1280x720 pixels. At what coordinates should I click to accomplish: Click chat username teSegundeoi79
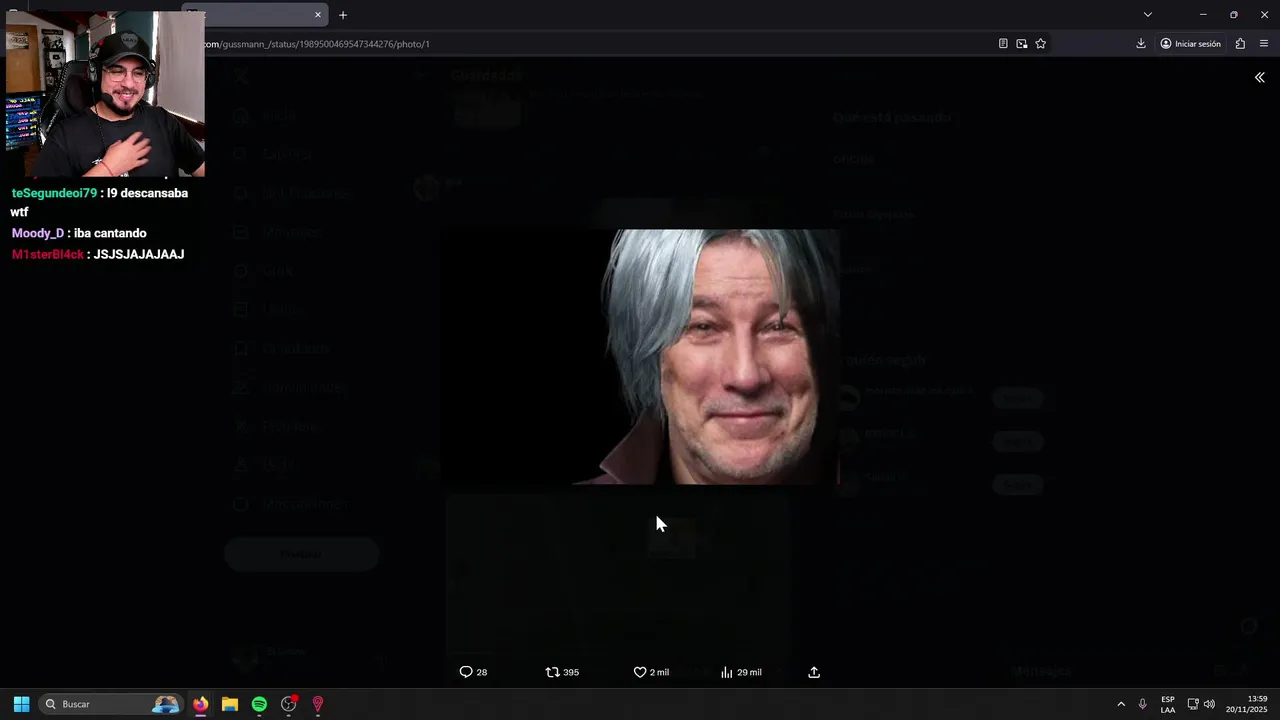pos(54,193)
